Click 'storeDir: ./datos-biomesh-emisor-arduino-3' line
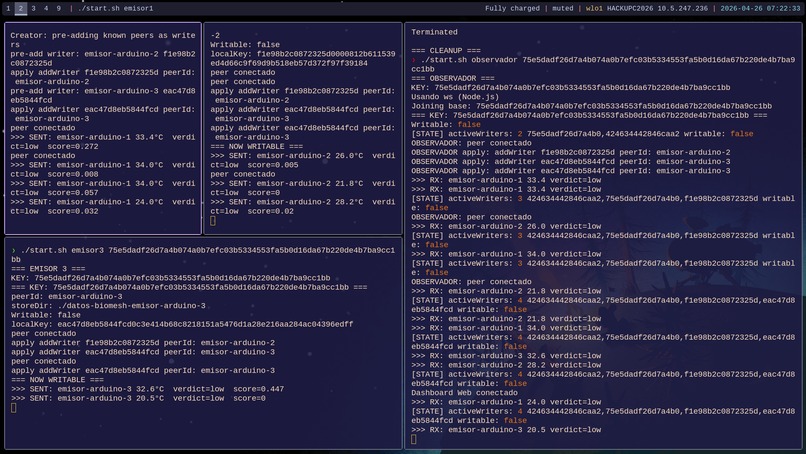 point(108,306)
